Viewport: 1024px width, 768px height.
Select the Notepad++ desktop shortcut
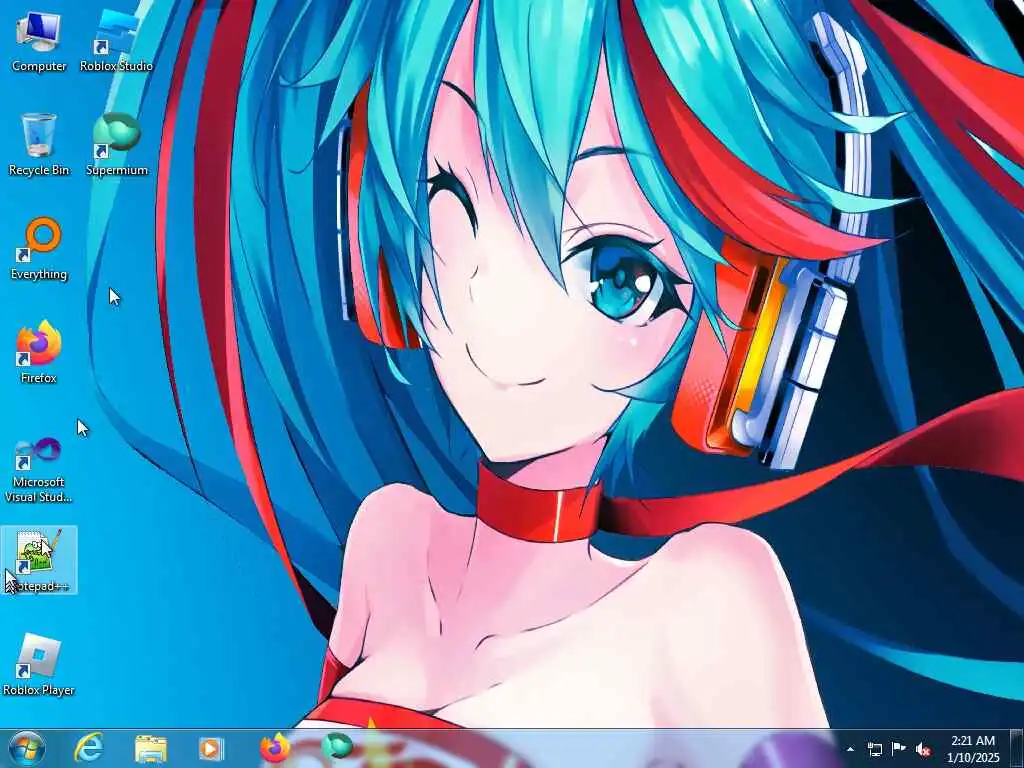click(39, 560)
